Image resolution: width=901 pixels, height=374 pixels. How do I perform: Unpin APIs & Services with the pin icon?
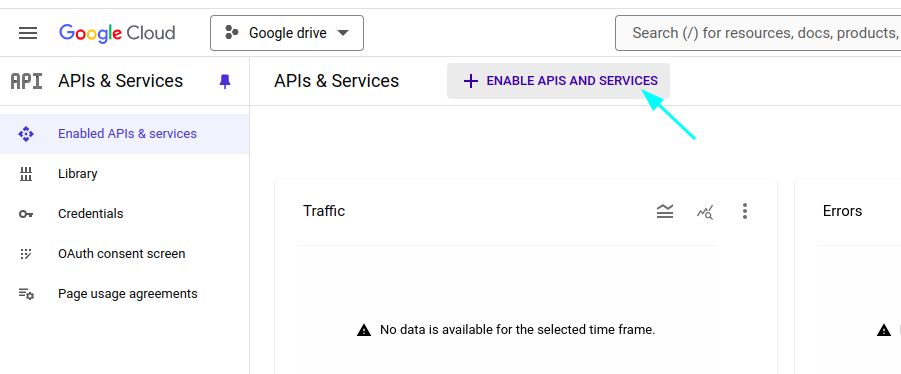tap(225, 82)
